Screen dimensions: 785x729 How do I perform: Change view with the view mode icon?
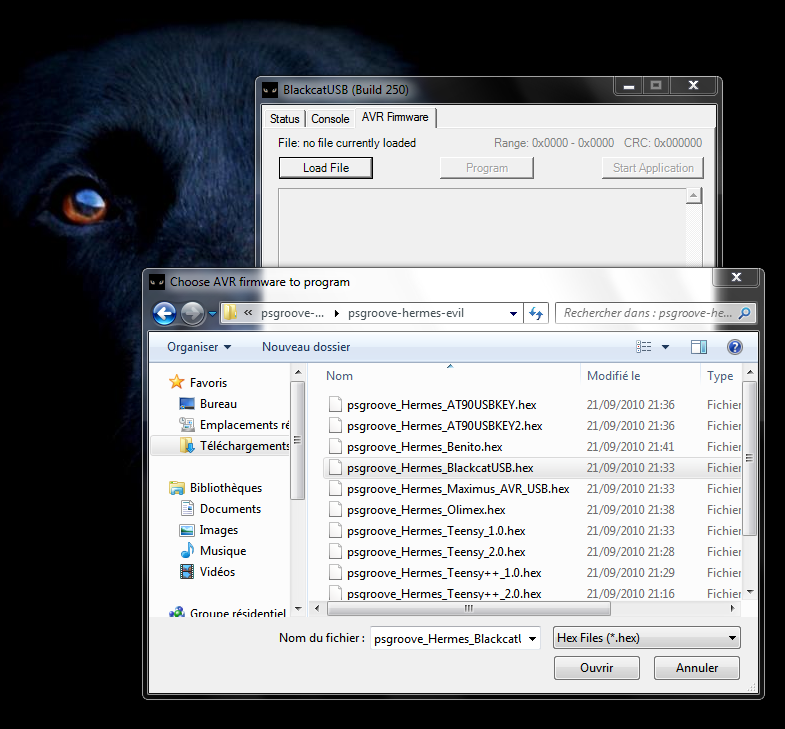coord(645,347)
